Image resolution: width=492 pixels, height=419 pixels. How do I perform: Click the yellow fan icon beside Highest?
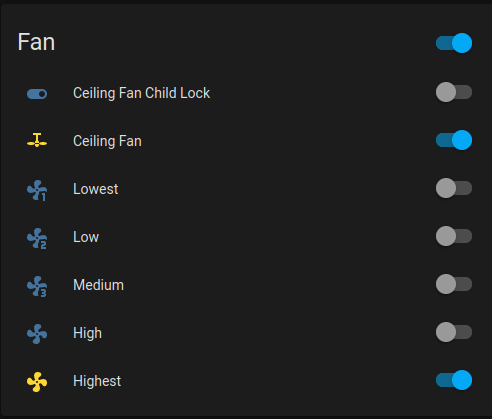37,382
